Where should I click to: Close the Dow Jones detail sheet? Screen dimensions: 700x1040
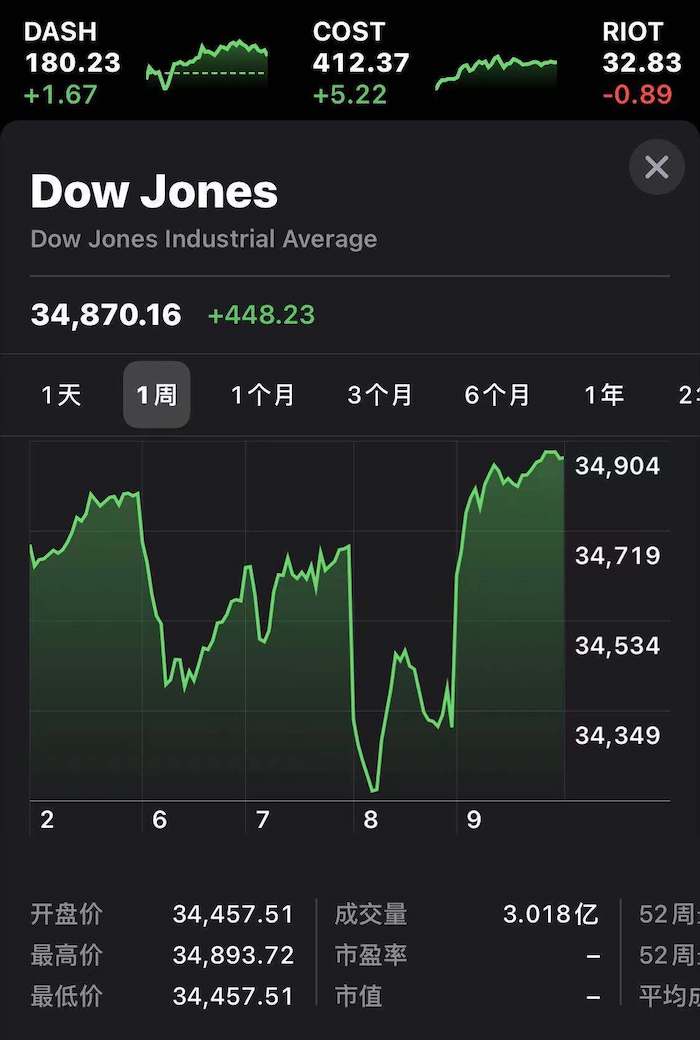[656, 167]
